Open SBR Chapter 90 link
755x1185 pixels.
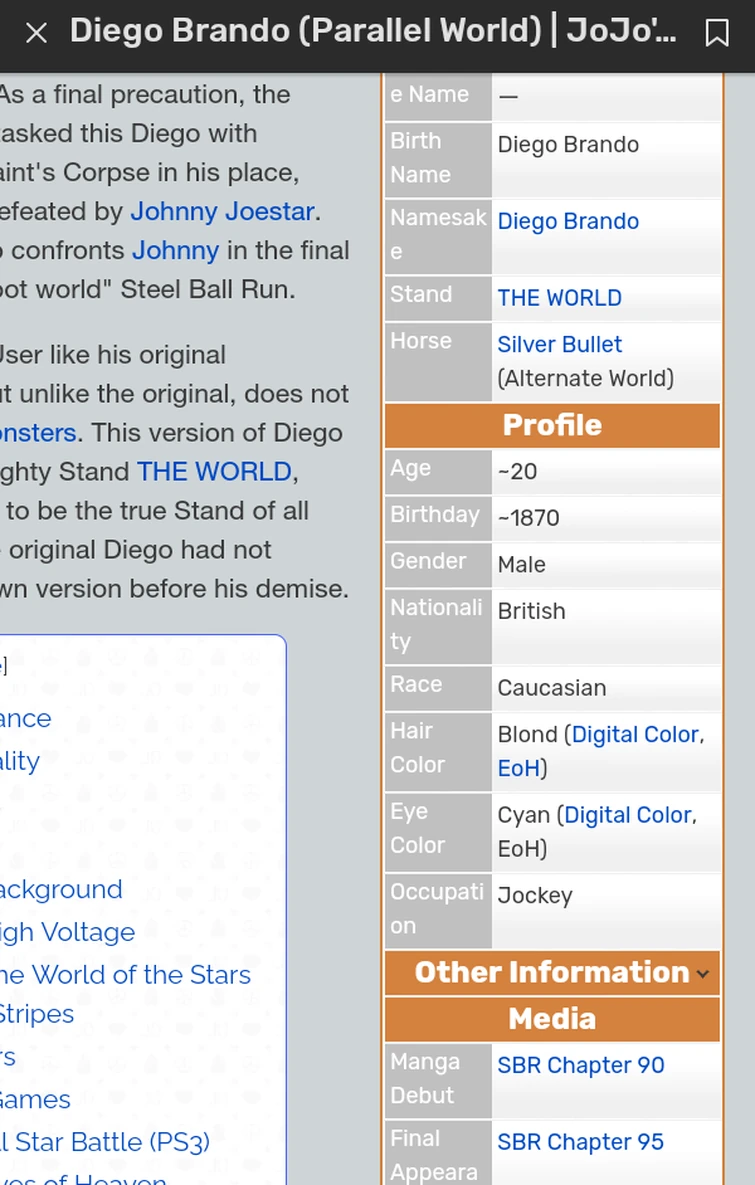580,1065
